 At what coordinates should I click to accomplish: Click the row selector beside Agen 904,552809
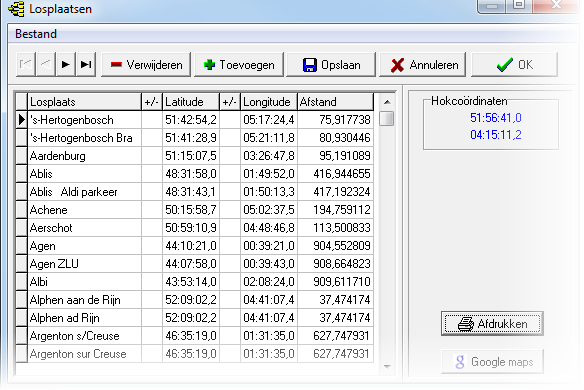[x=22, y=246]
